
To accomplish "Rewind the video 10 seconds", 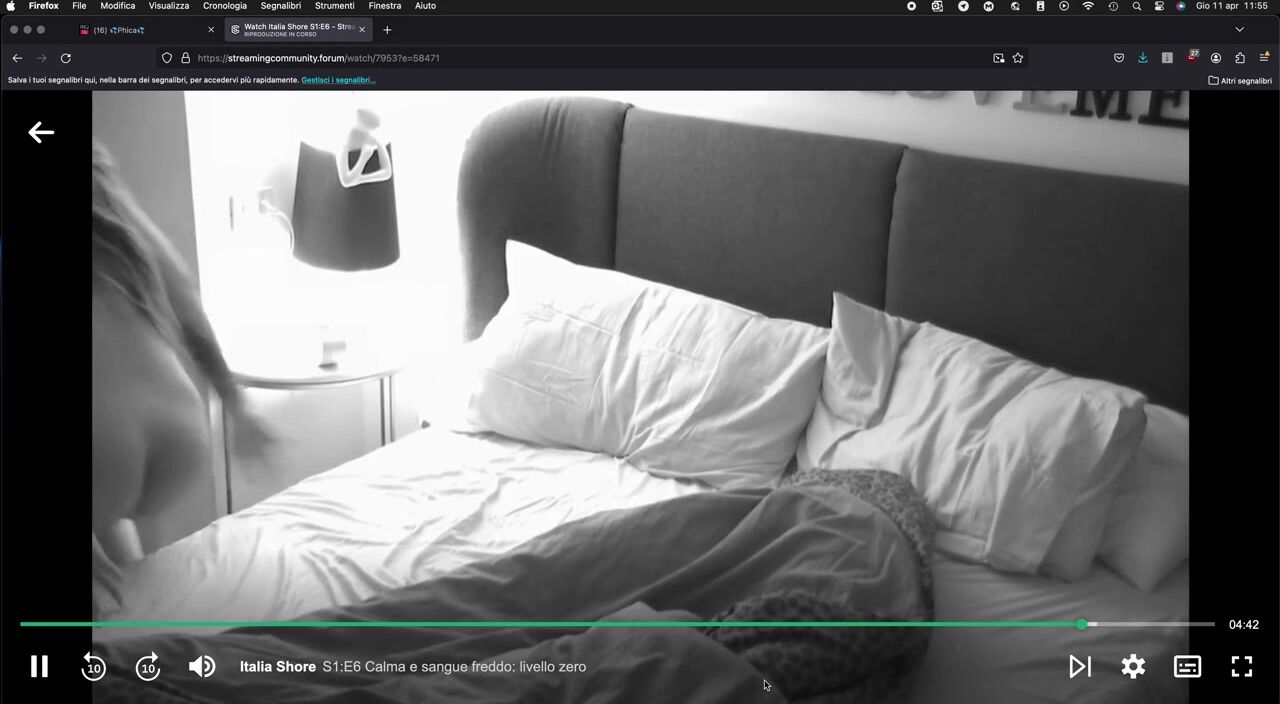I will (x=93, y=666).
